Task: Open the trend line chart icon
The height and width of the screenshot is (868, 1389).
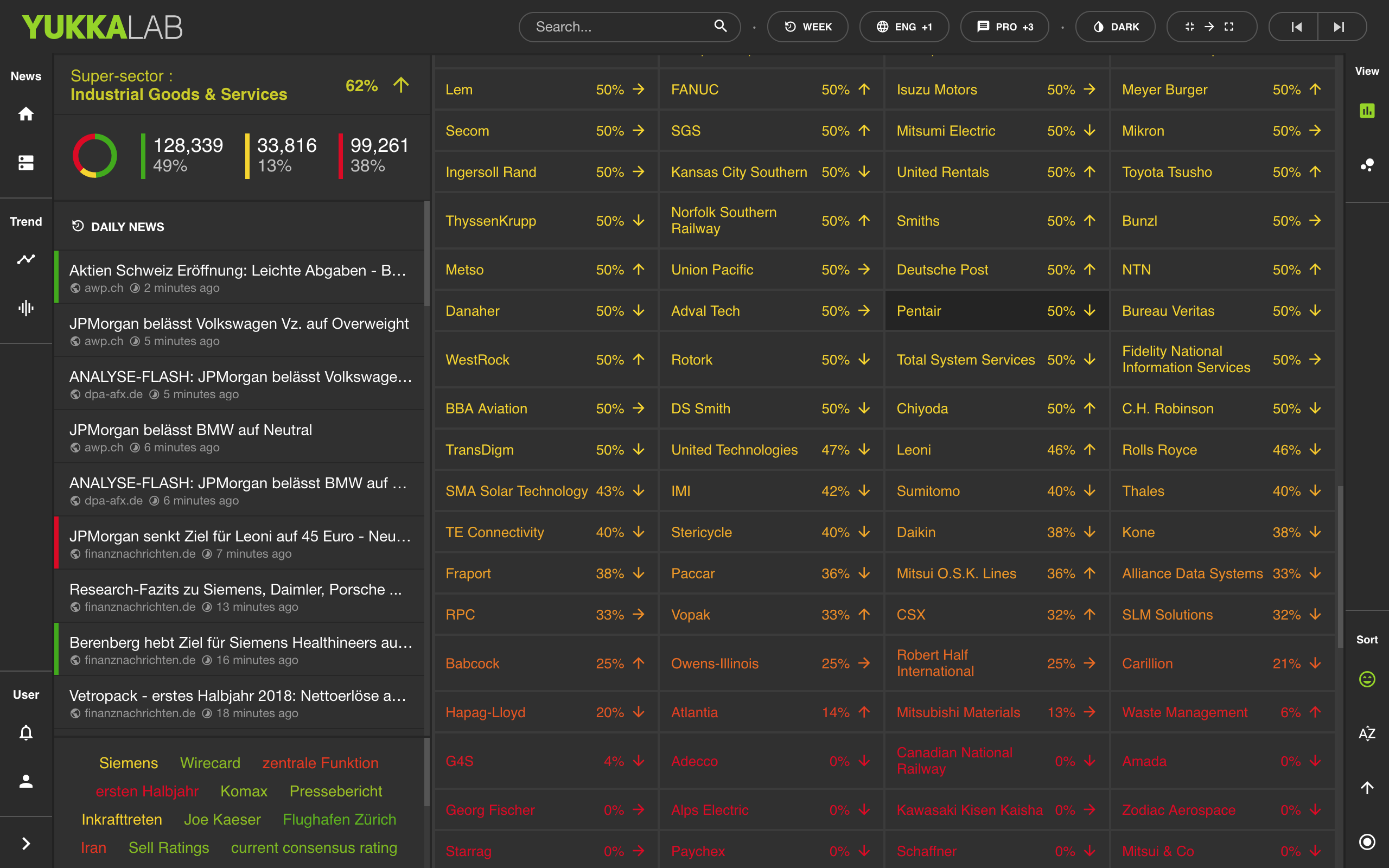Action: 26,259
